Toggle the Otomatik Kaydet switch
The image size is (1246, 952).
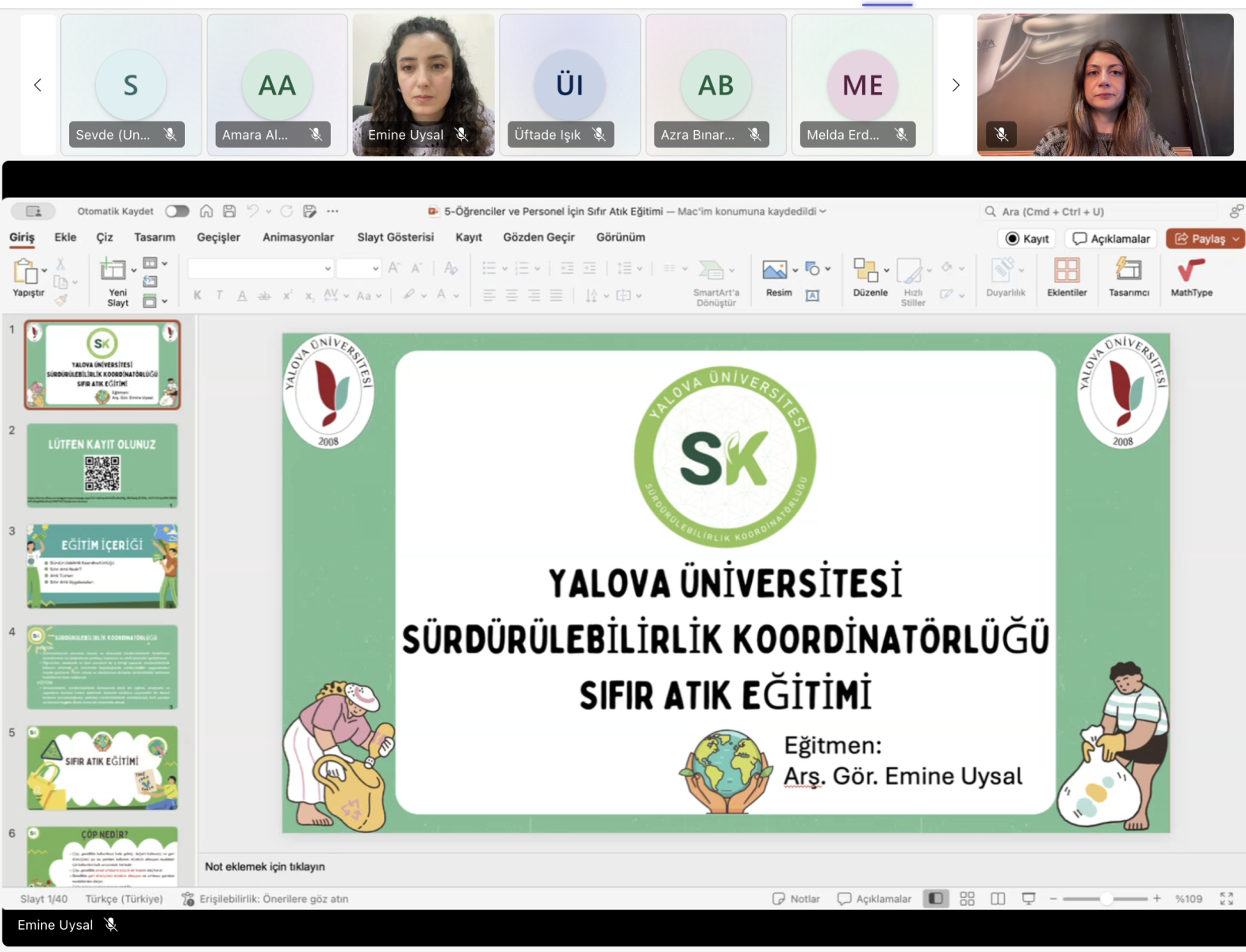click(x=177, y=211)
